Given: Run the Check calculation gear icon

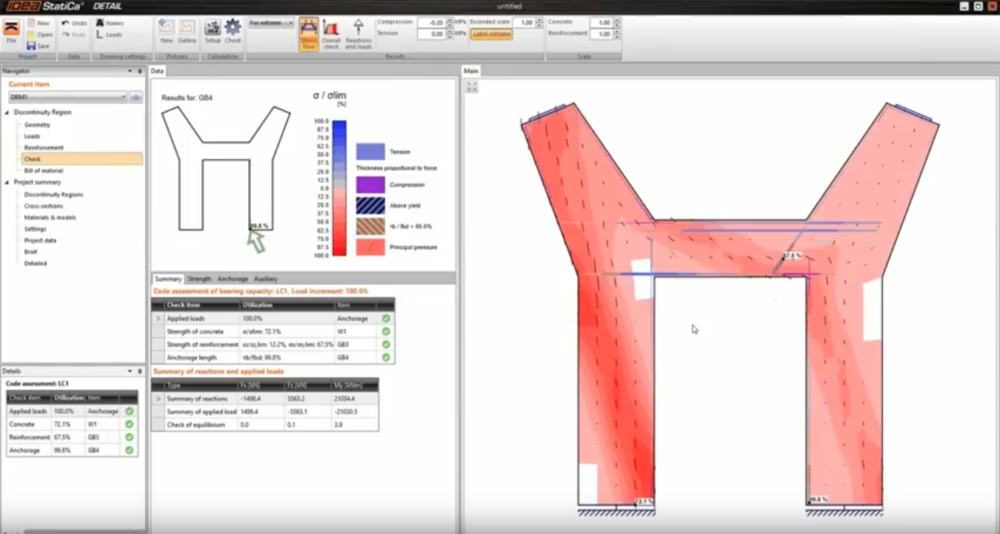Looking at the screenshot, I should 232,32.
